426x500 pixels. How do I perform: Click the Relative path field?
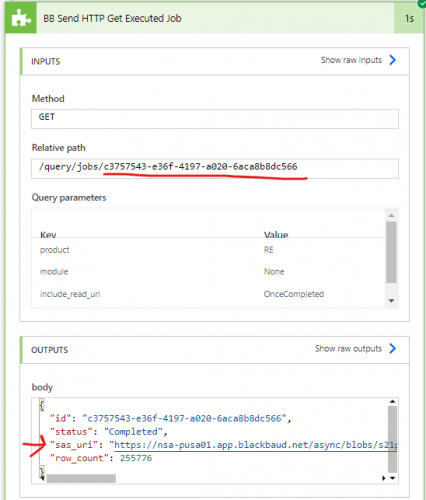click(x=215, y=168)
